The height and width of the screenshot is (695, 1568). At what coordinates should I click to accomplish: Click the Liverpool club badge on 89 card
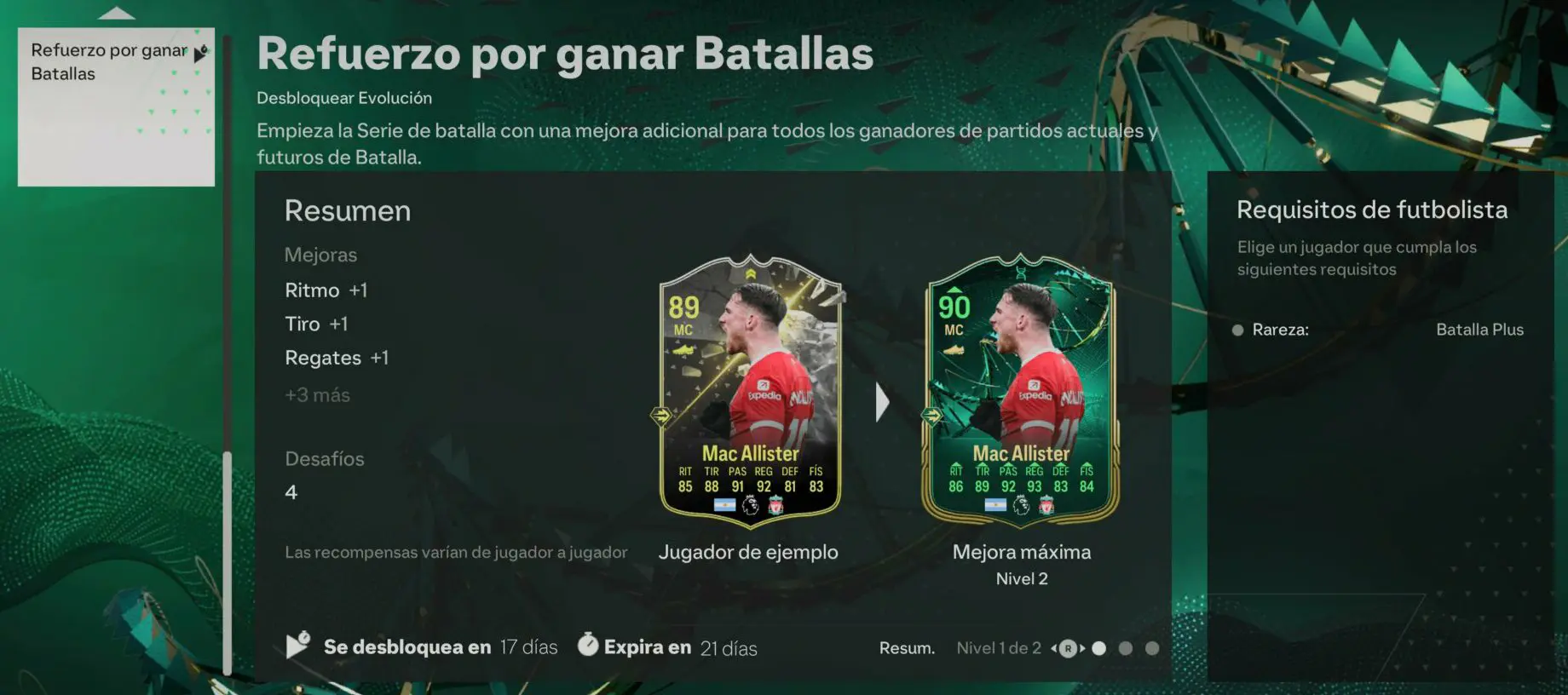pyautogui.click(x=775, y=506)
